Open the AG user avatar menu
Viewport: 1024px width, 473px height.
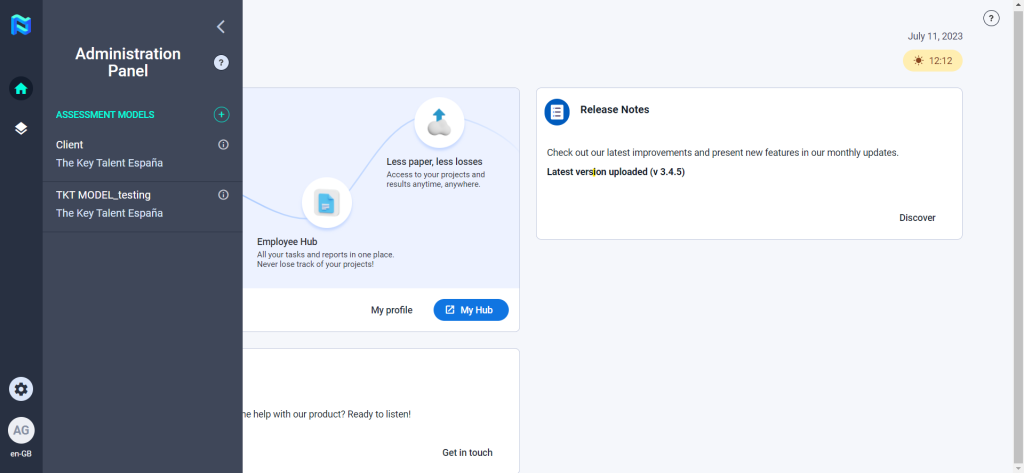pyautogui.click(x=21, y=430)
